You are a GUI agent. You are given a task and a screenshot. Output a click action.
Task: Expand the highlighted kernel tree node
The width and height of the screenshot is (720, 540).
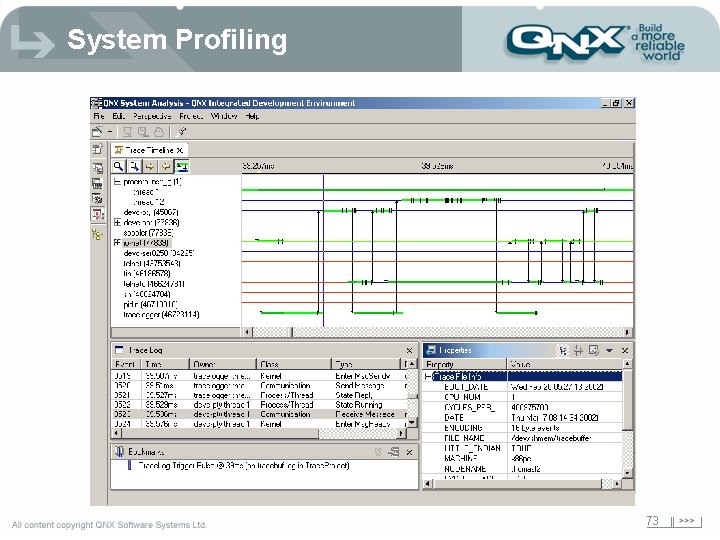[117, 242]
